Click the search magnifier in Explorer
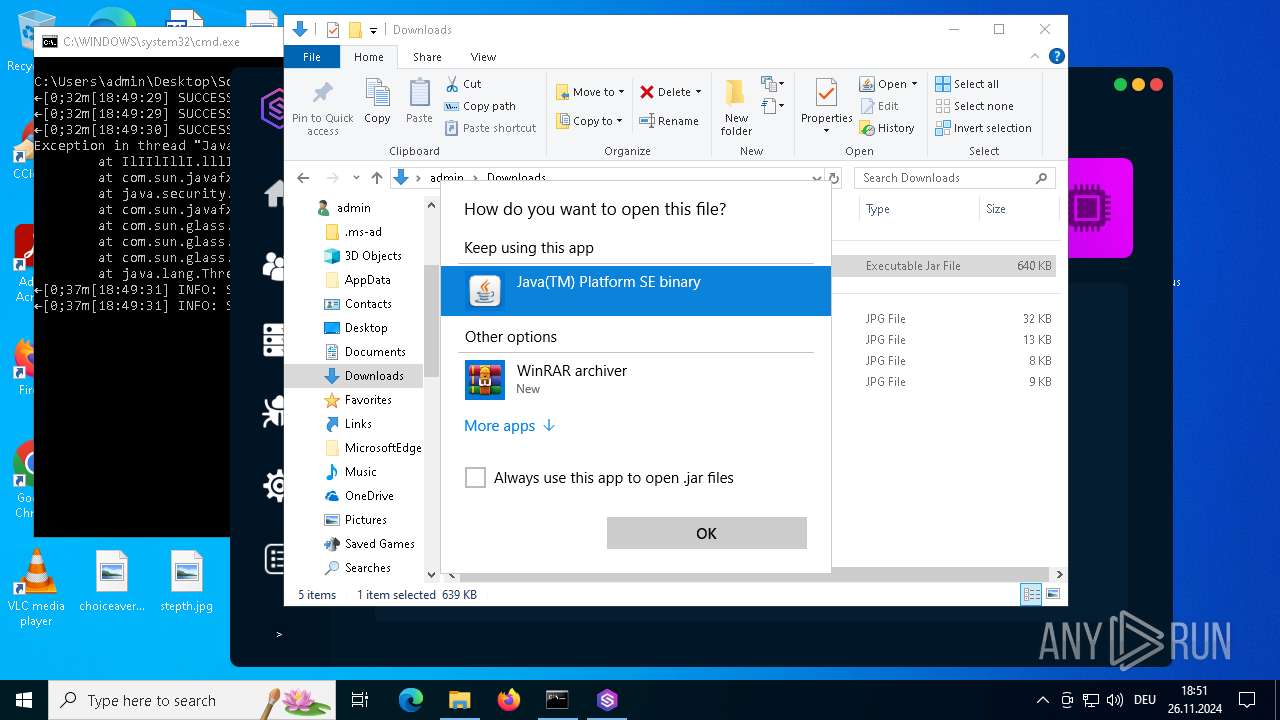 [x=1041, y=178]
